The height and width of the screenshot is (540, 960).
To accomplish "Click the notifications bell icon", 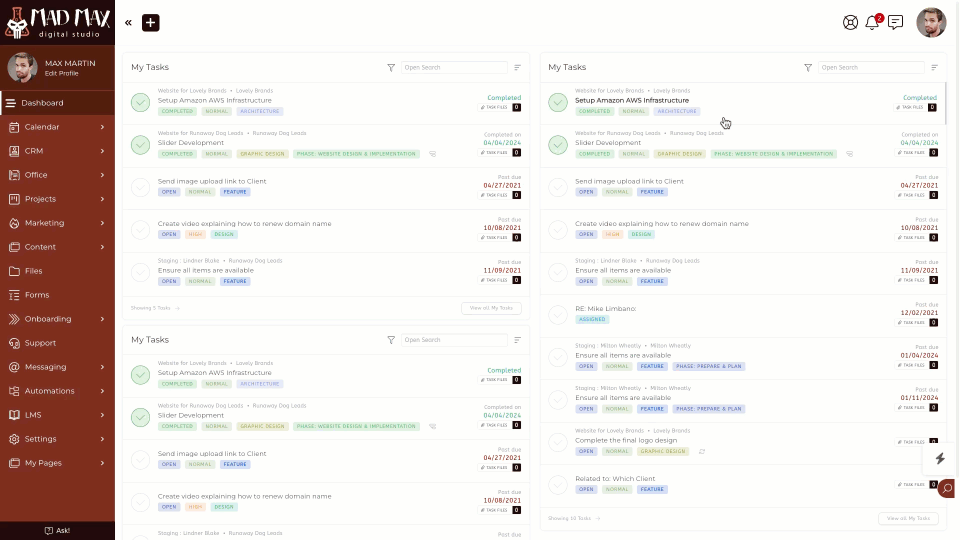I will (872, 23).
